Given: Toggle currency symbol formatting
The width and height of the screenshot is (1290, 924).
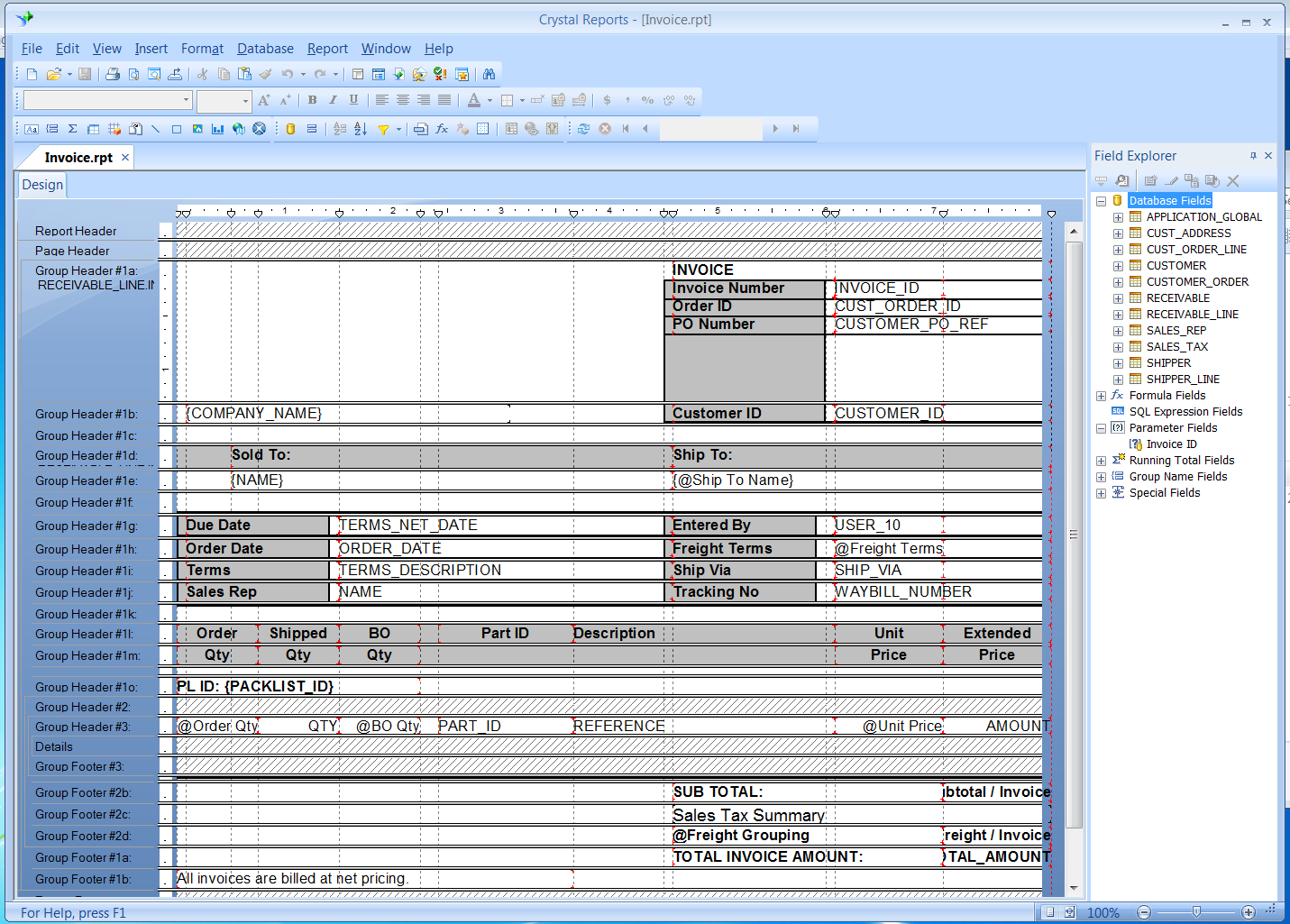Looking at the screenshot, I should tap(607, 100).
